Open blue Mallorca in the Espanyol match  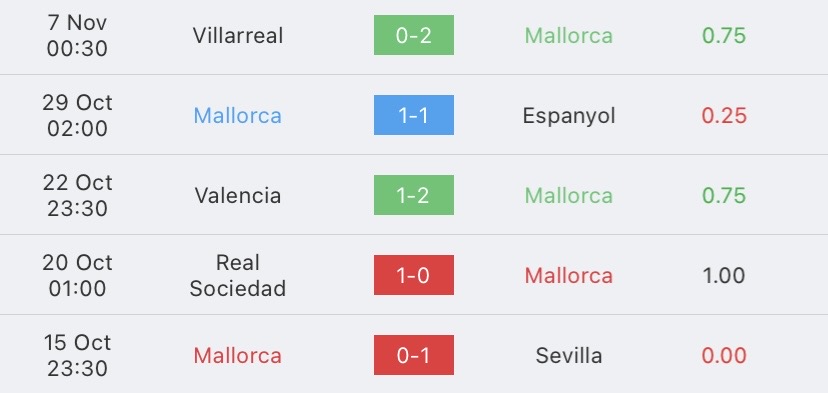click(238, 116)
